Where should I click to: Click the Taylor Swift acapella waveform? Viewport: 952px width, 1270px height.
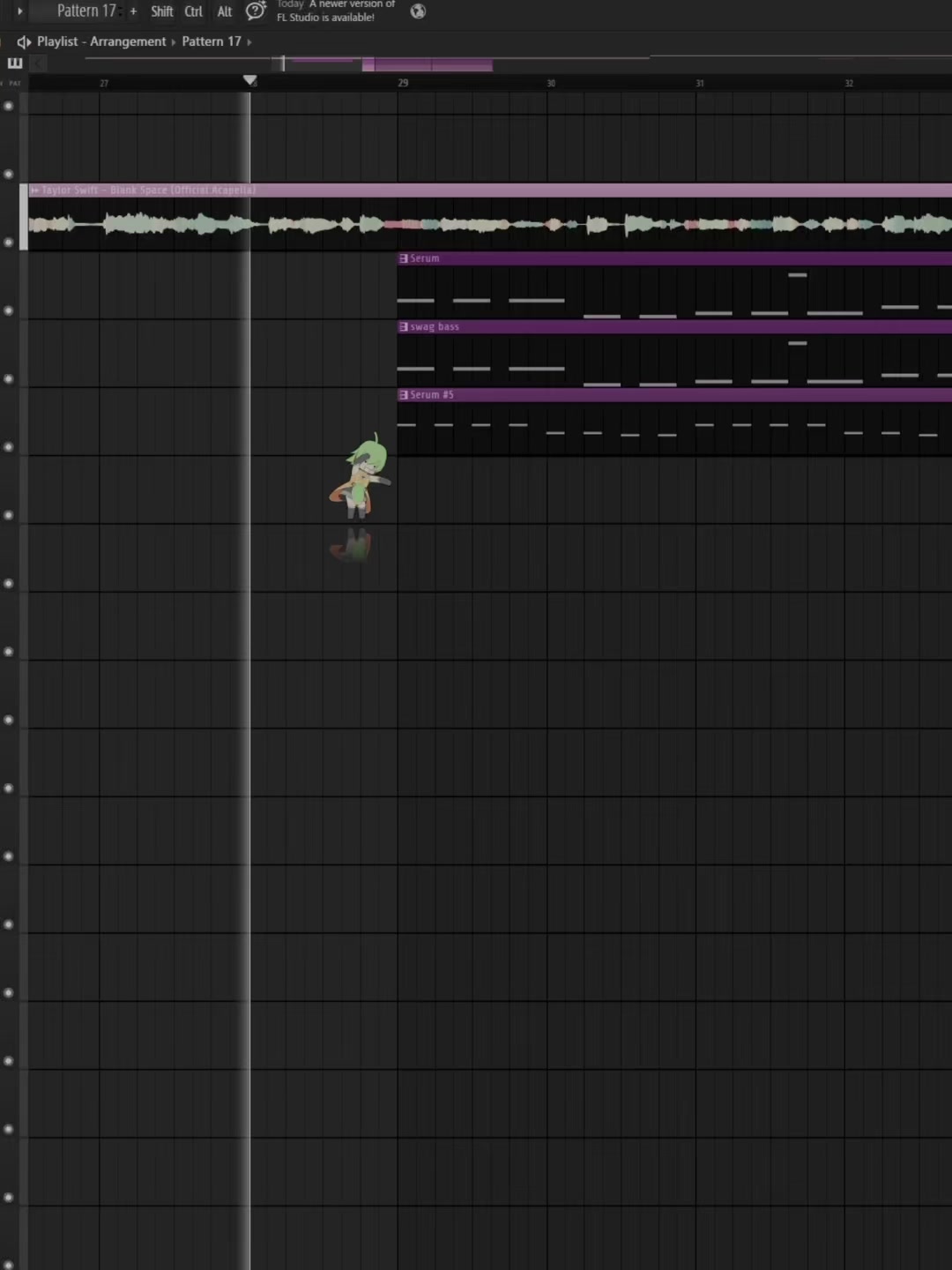[490, 224]
